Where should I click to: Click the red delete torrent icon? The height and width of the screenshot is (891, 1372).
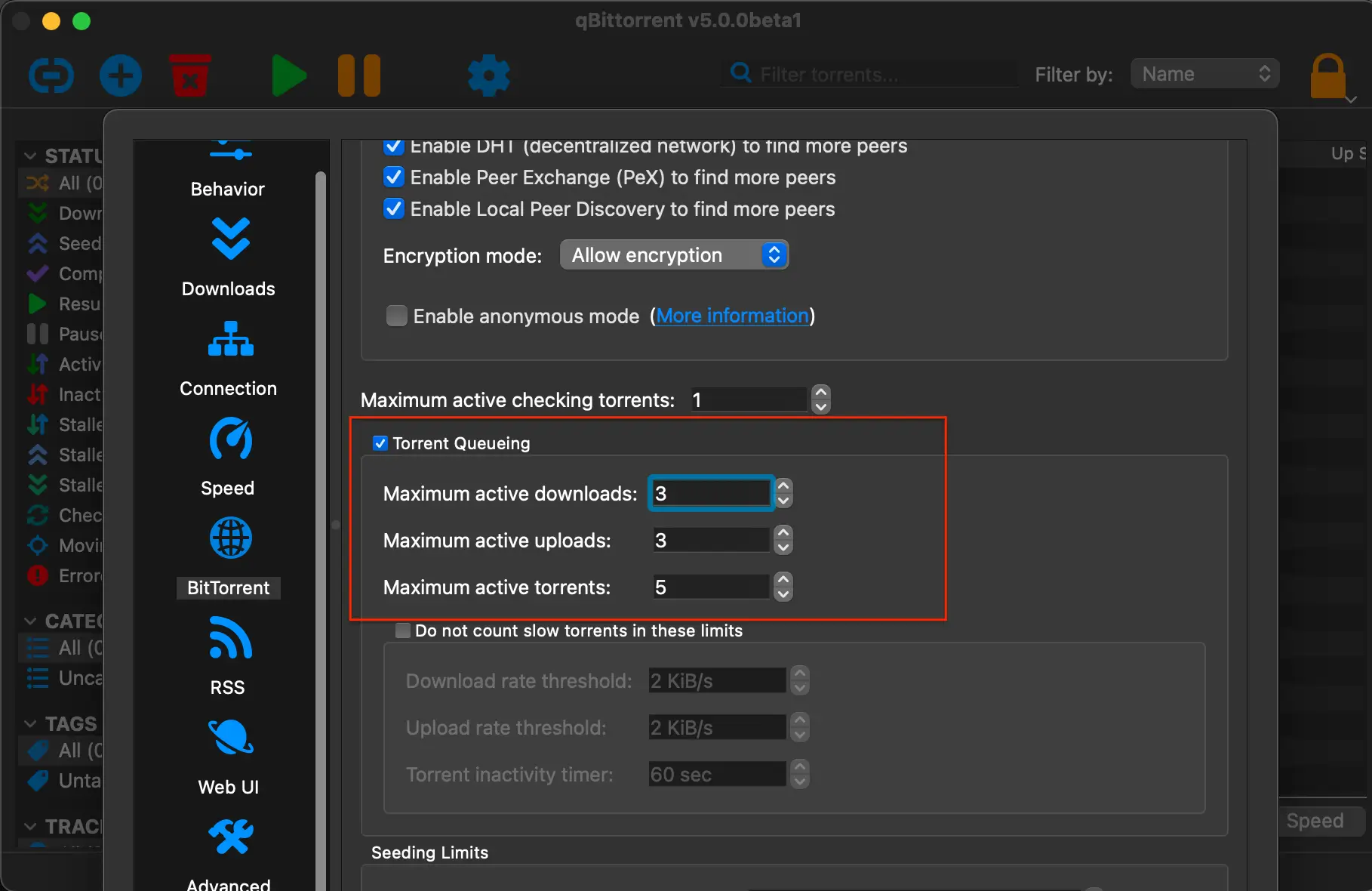[190, 76]
